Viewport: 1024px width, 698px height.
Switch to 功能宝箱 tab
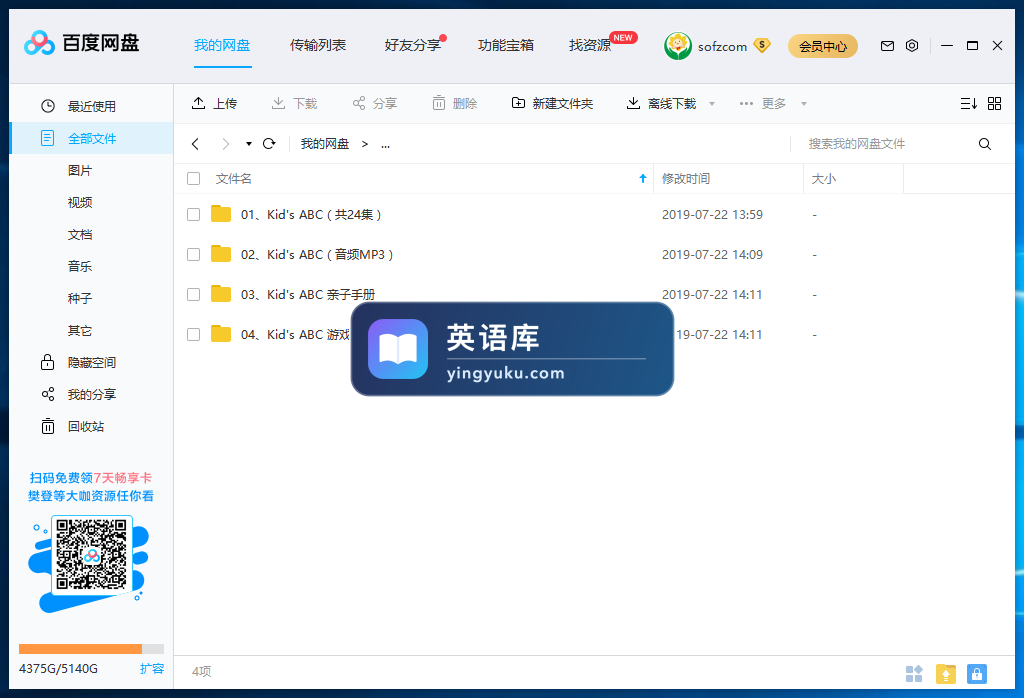point(506,45)
